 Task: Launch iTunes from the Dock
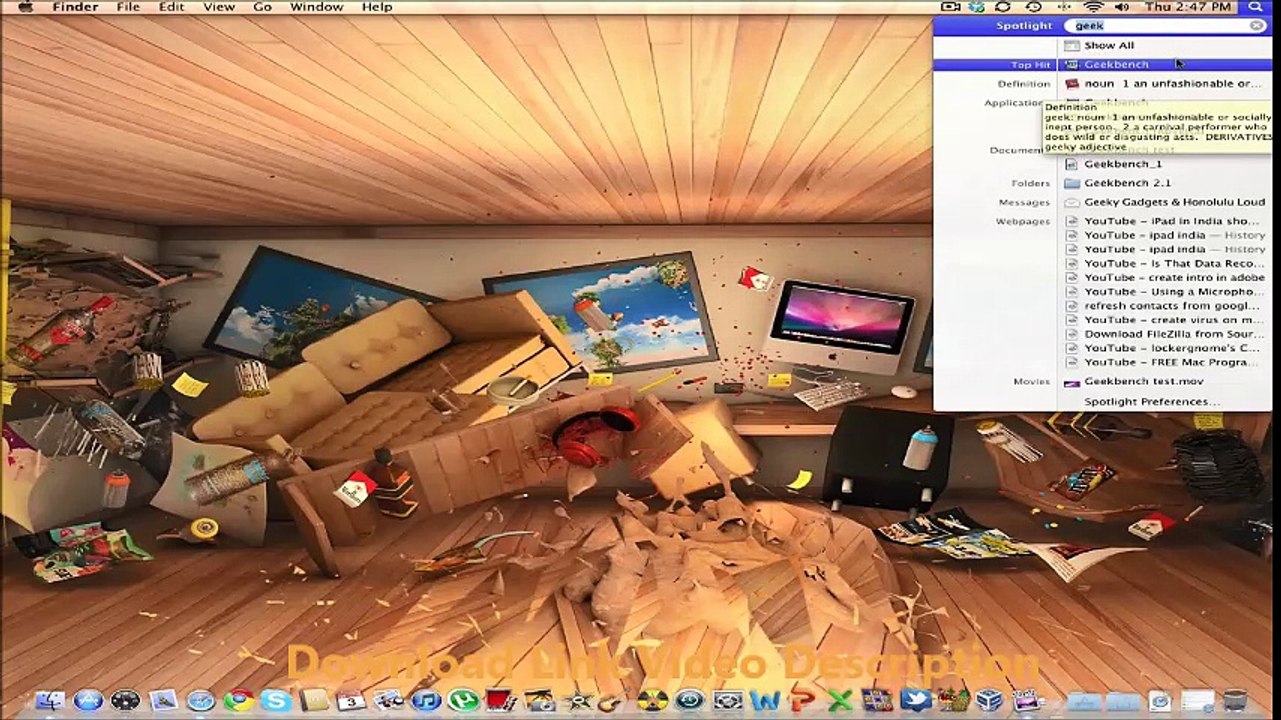(x=427, y=700)
